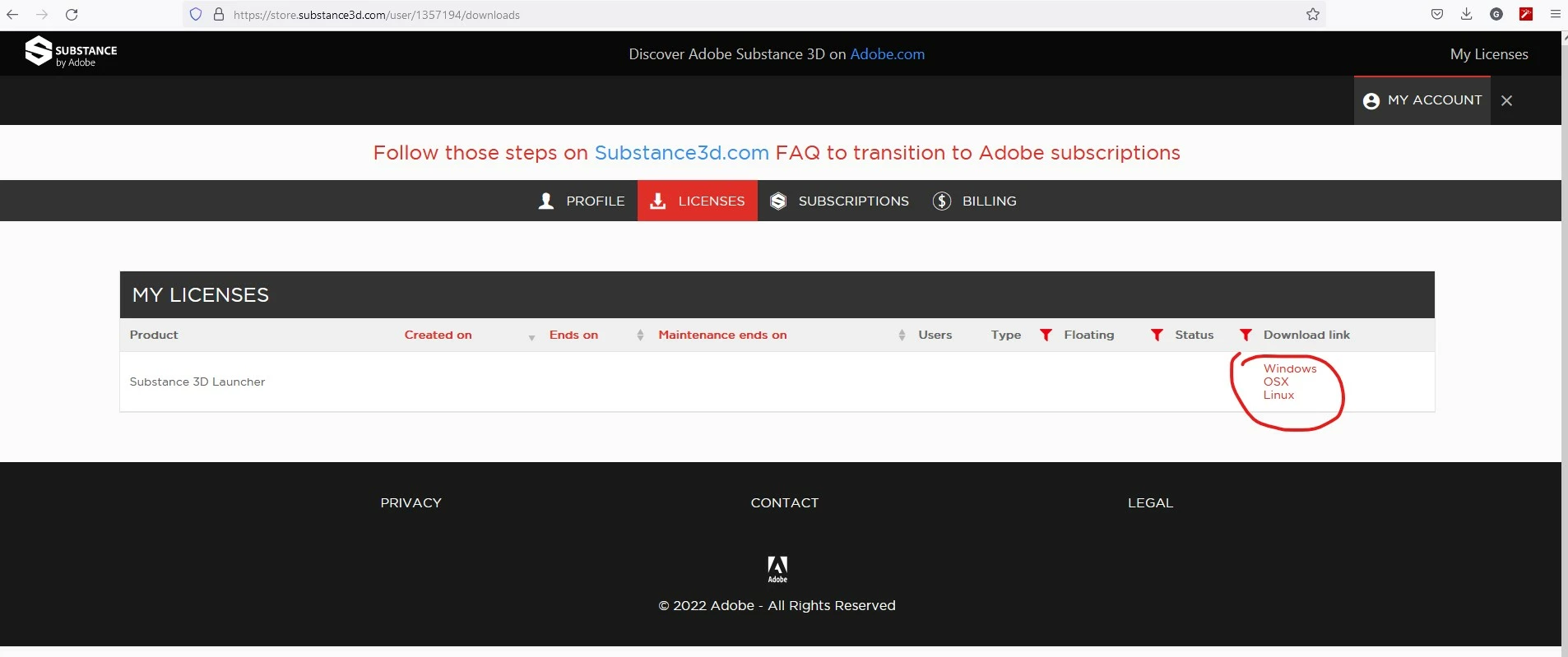Open the browser downloads arrow icon
Image resolution: width=1568 pixels, height=657 pixels.
tap(1467, 14)
